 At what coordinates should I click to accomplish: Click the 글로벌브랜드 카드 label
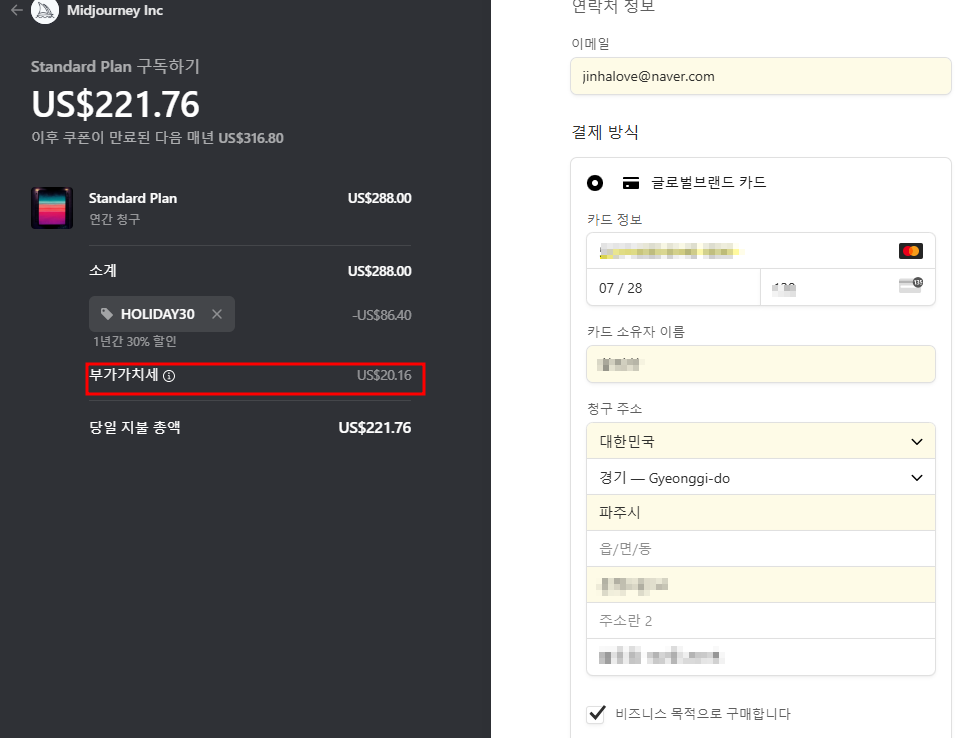click(x=708, y=182)
